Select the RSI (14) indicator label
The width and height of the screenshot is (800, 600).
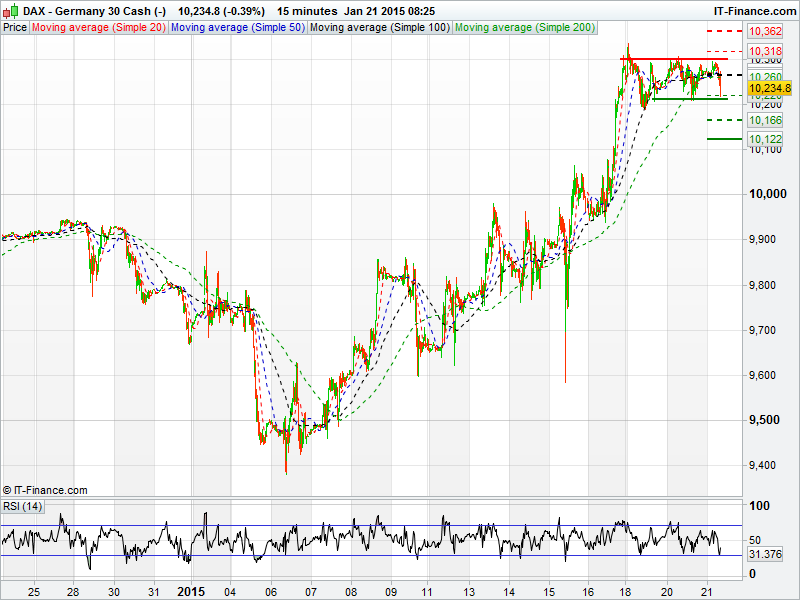pyautogui.click(x=23, y=506)
